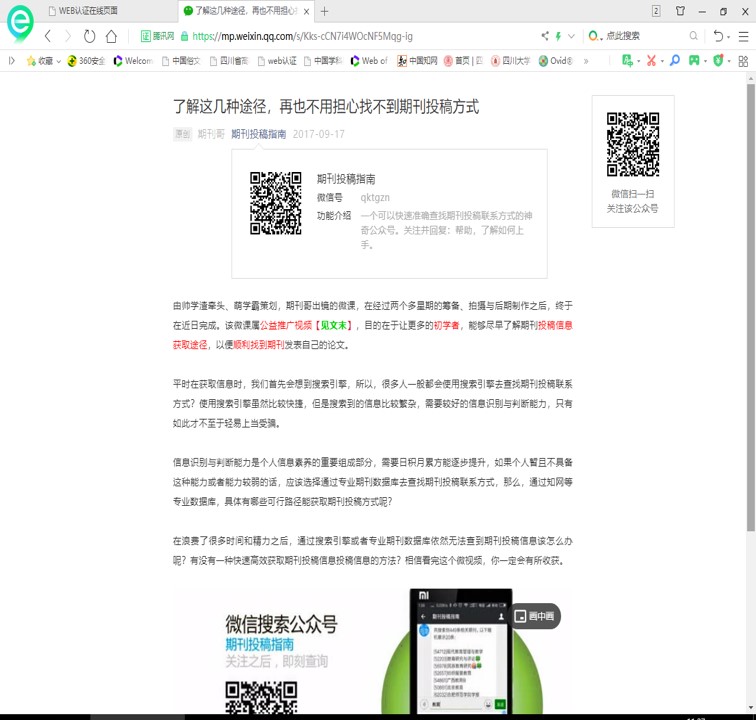
Task: Click the 原创 original tag
Action: click(x=182, y=134)
